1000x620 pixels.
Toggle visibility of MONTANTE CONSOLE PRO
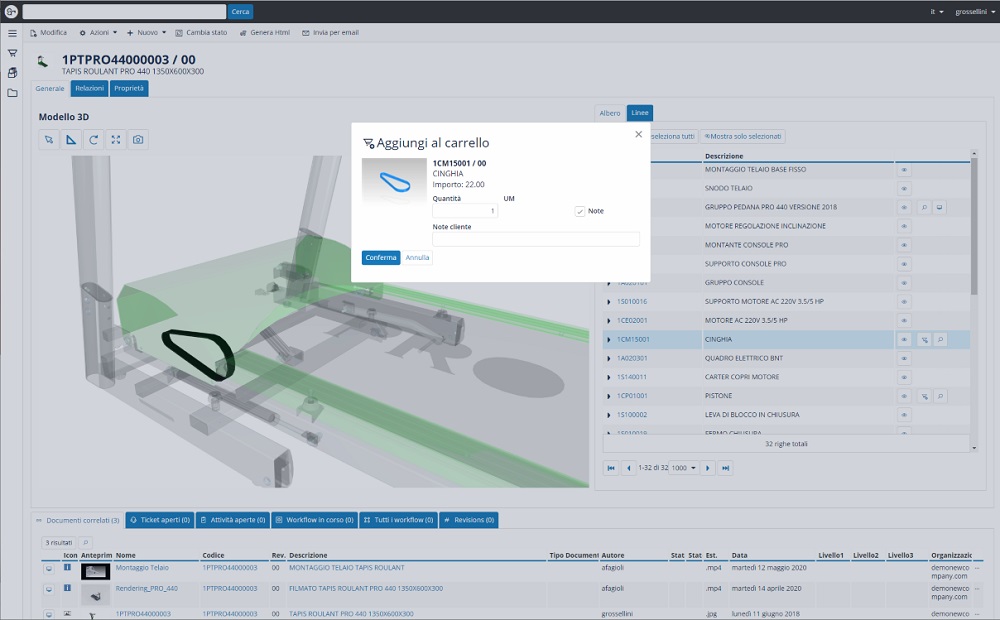[904, 245]
